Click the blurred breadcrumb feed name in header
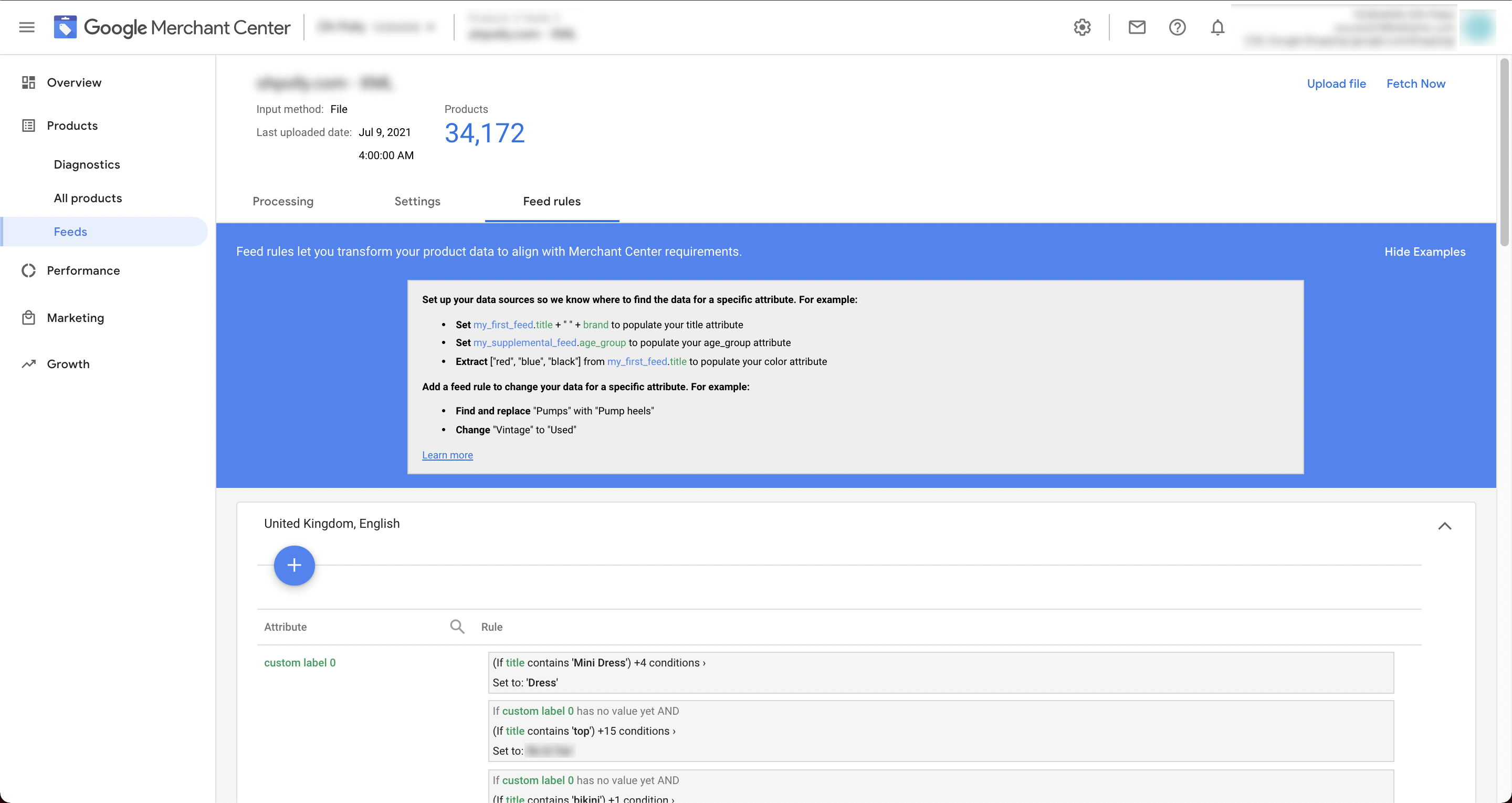Viewport: 1512px width, 803px height. (522, 34)
